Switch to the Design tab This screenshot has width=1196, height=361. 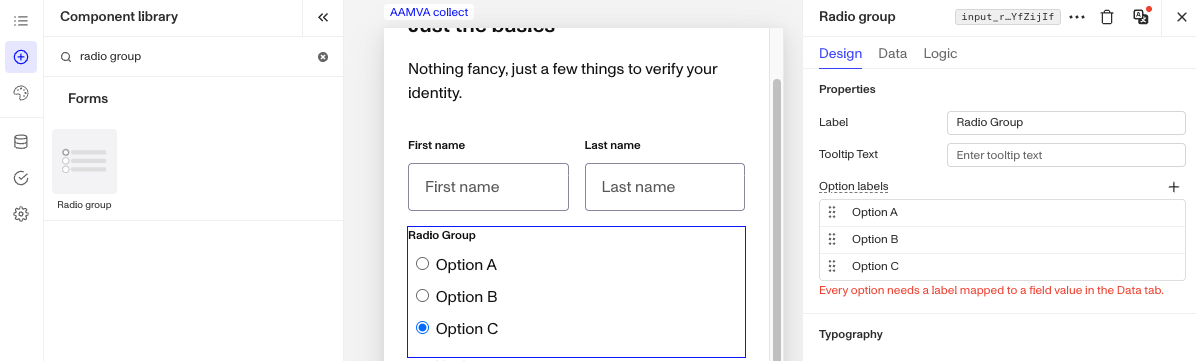(x=841, y=53)
